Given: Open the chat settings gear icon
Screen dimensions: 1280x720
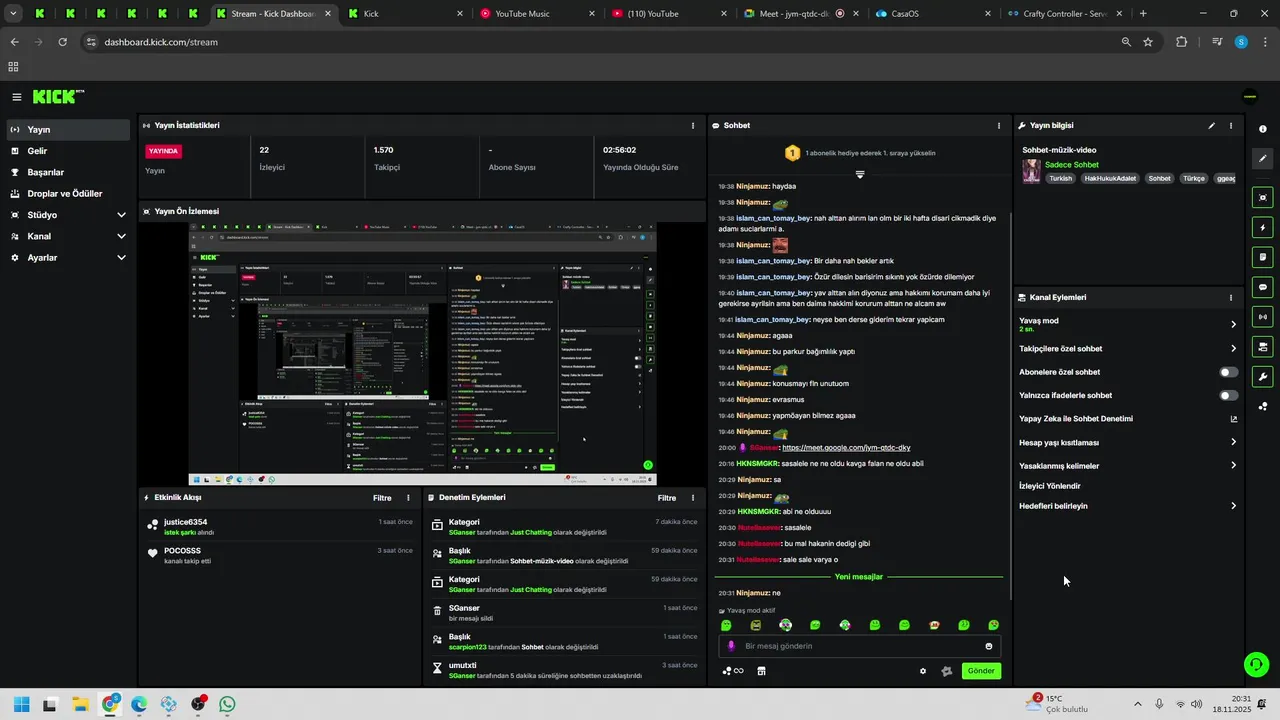Looking at the screenshot, I should tap(923, 671).
